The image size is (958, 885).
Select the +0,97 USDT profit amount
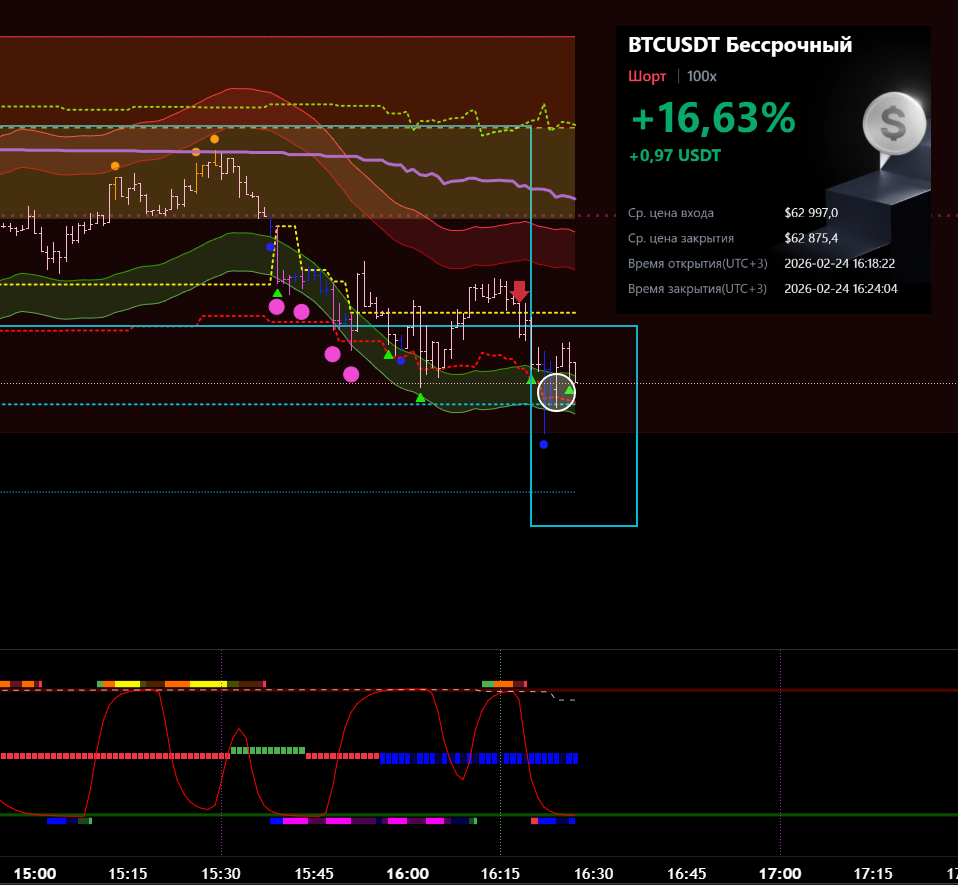(x=674, y=156)
